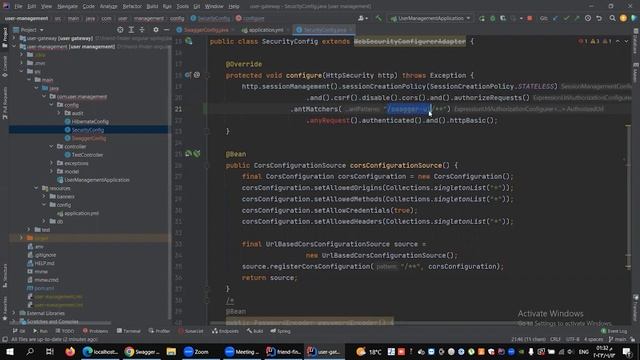
Task: Open the Refactor menu
Action: (x=132, y=7)
